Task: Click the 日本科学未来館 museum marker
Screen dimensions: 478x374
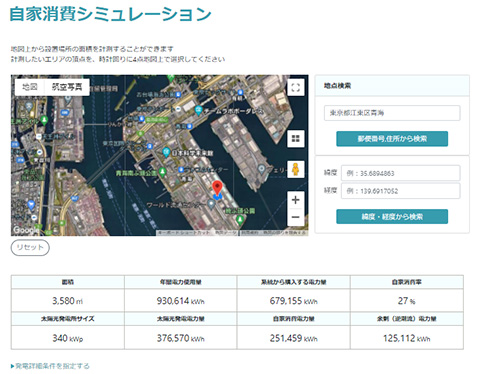Action: point(166,152)
